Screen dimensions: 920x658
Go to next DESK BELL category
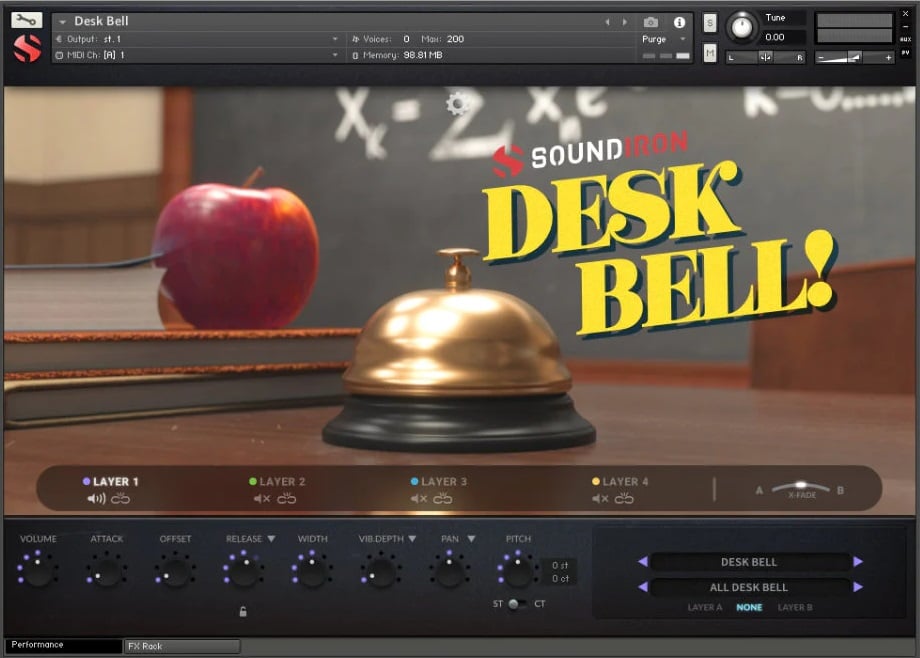[x=858, y=562]
